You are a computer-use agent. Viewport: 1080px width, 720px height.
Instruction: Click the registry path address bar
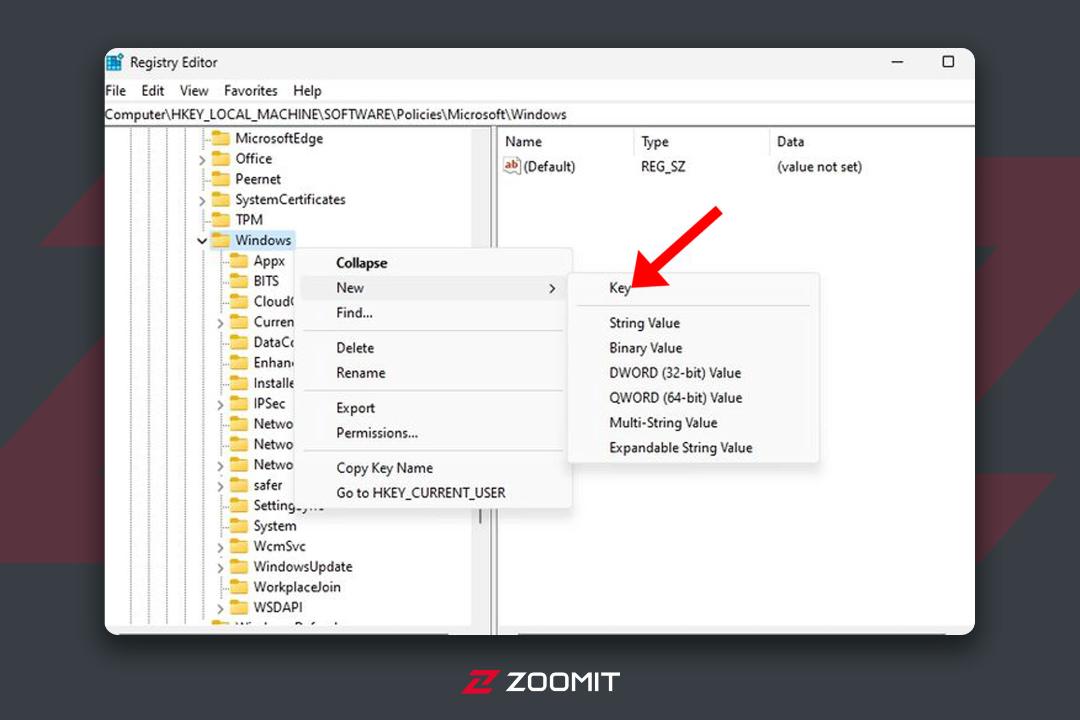click(539, 114)
